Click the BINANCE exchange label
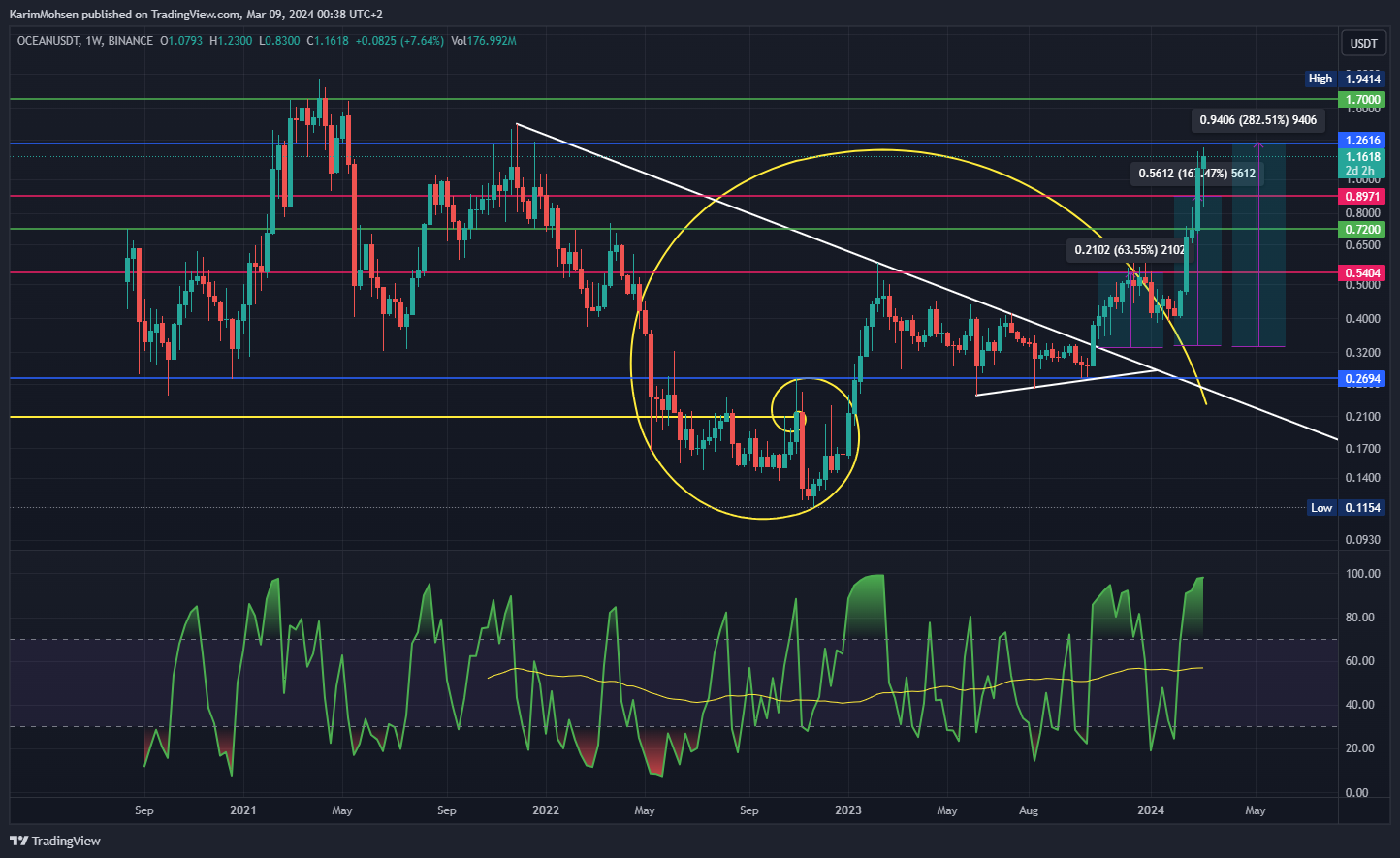 pyautogui.click(x=131, y=41)
